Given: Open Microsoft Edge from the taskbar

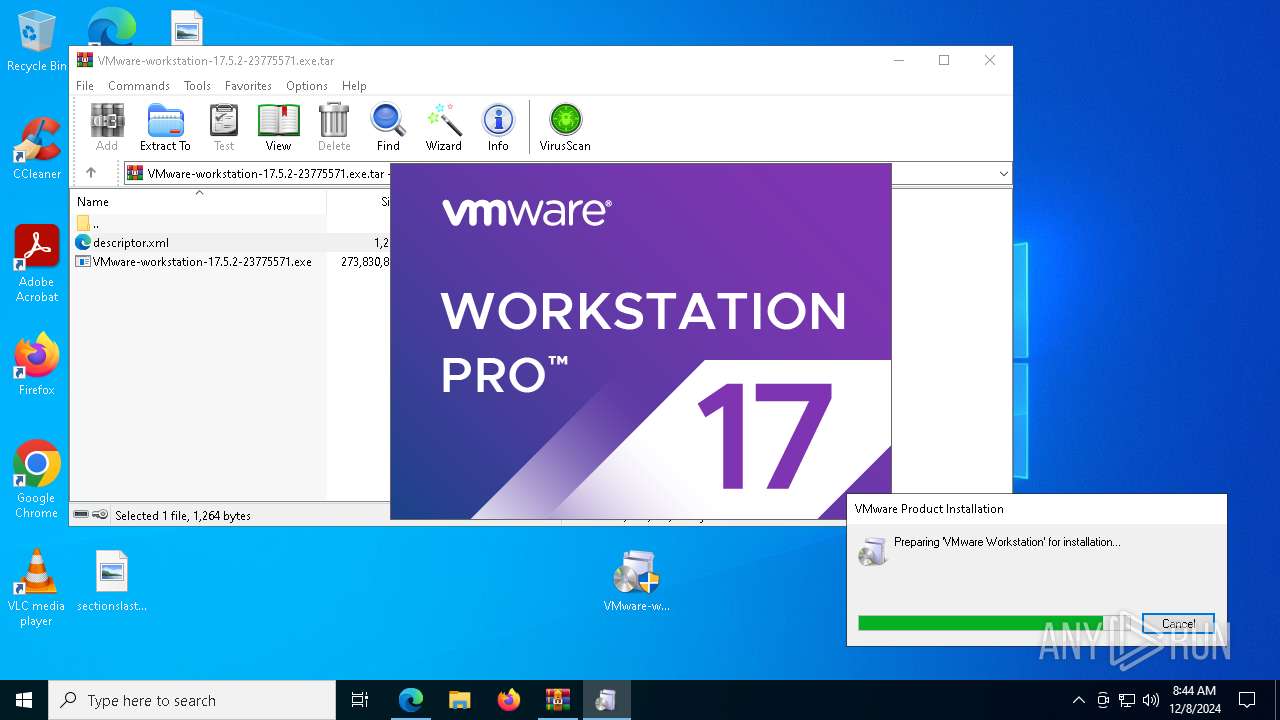Looking at the screenshot, I should pyautogui.click(x=411, y=700).
